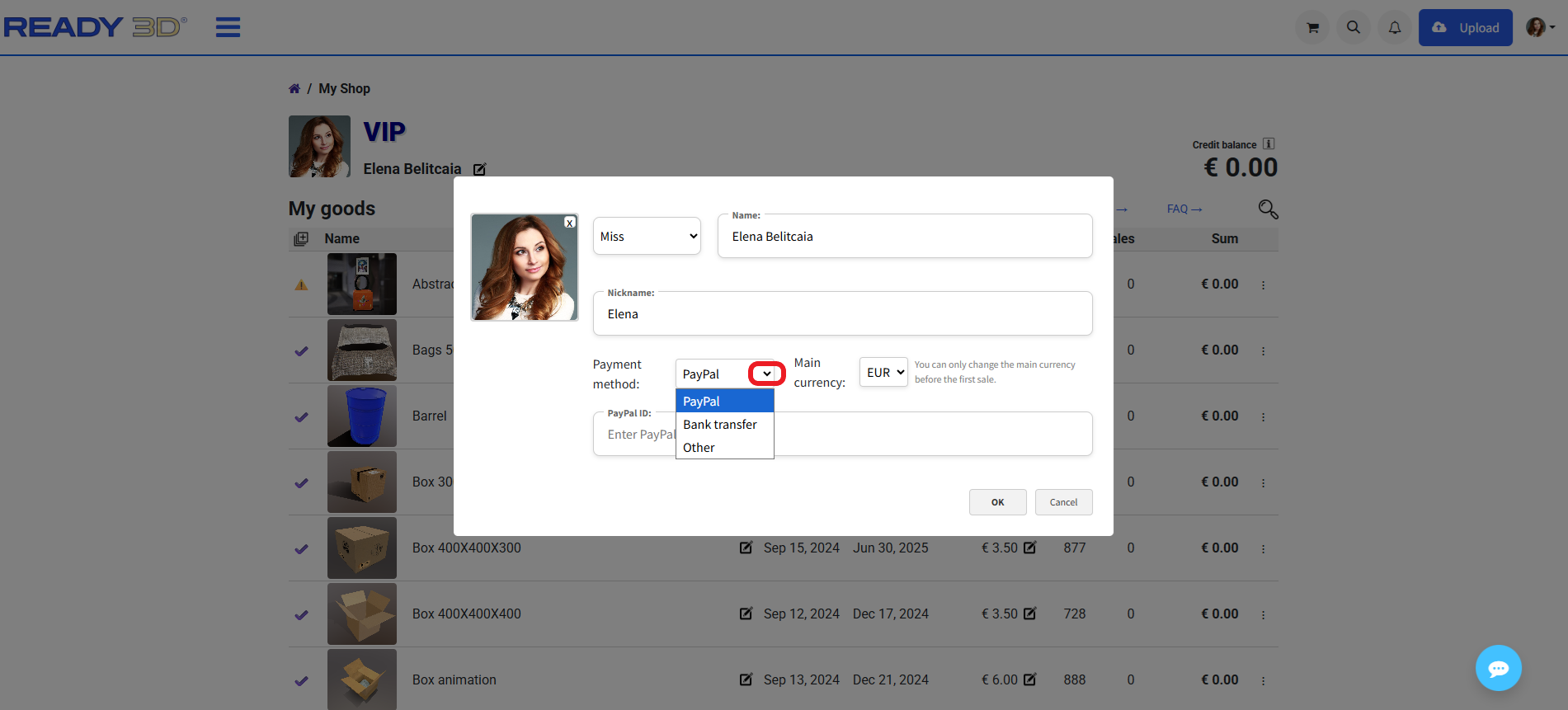Viewport: 1568px width, 710px height.
Task: Choose Other payment method
Action: [724, 447]
